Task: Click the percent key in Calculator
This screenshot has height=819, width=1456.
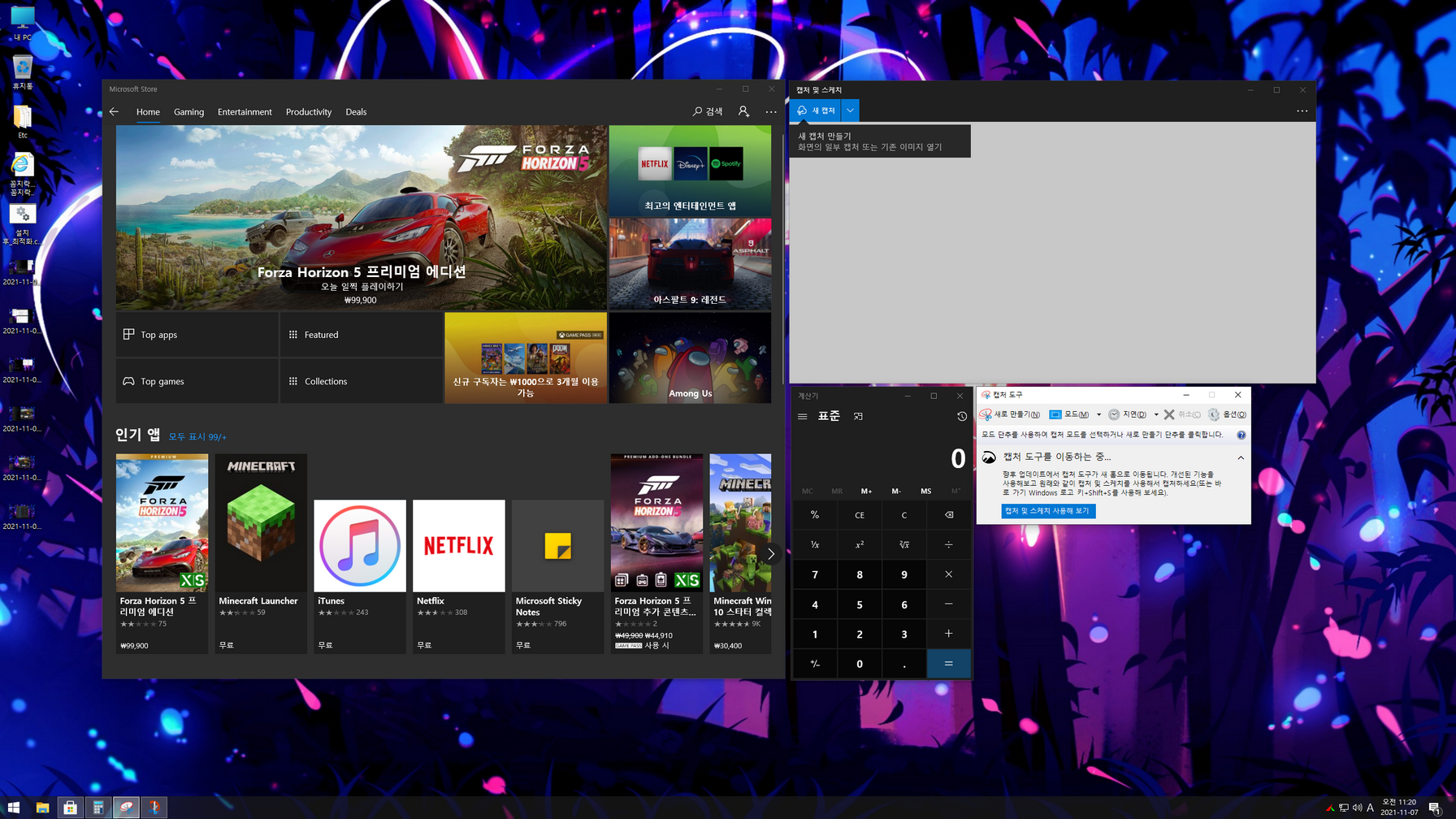Action: pyautogui.click(x=815, y=515)
